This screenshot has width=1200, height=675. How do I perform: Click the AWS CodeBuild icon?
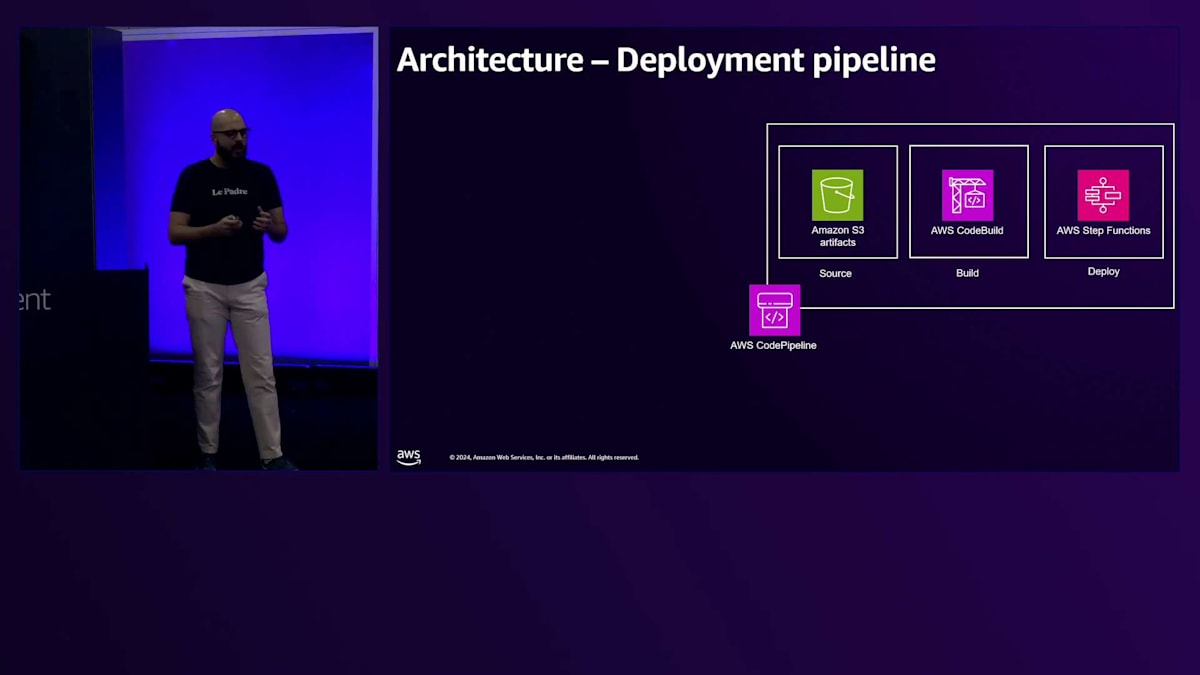tap(967, 195)
